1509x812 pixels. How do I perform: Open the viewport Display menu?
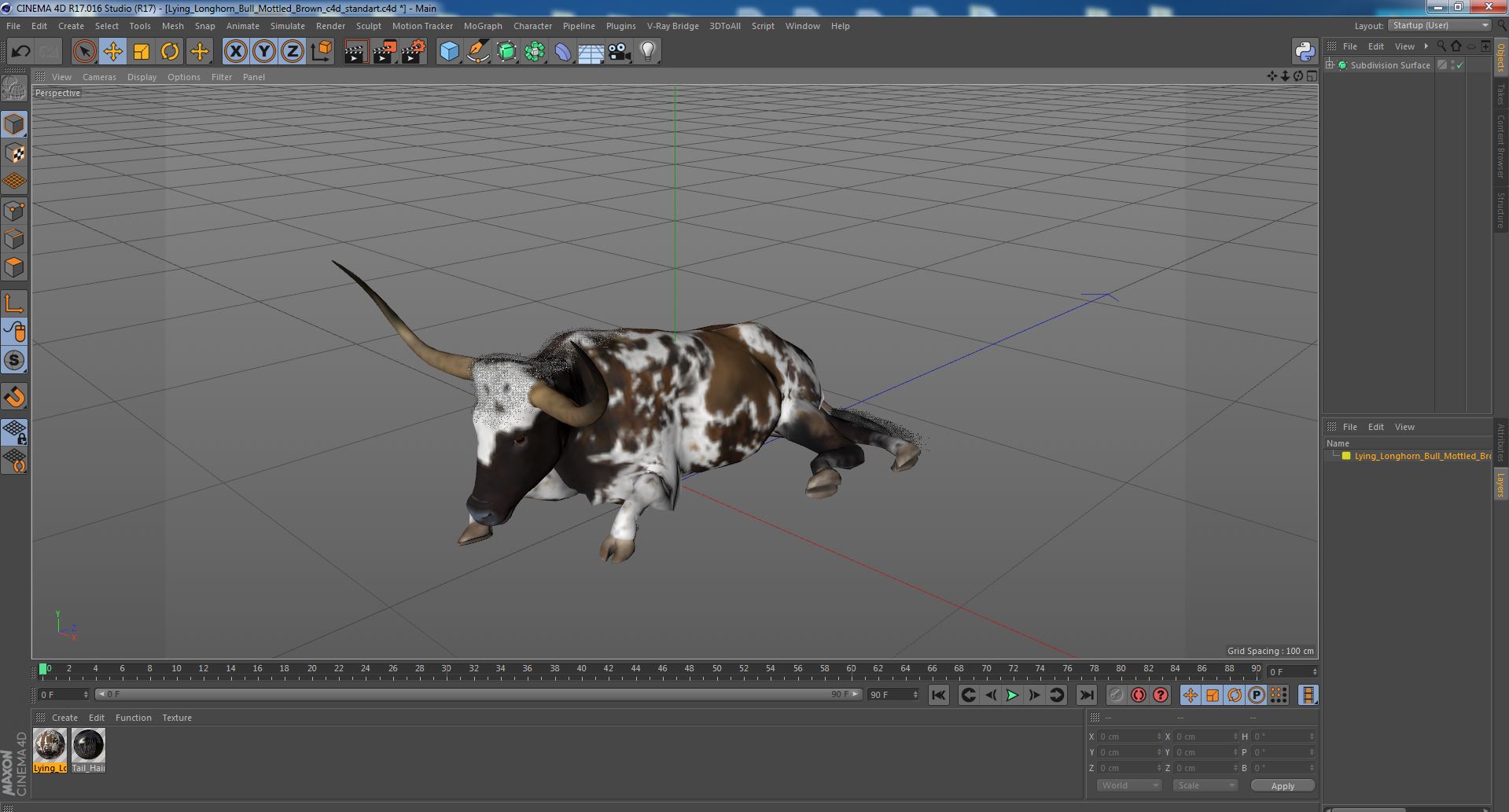(x=142, y=77)
